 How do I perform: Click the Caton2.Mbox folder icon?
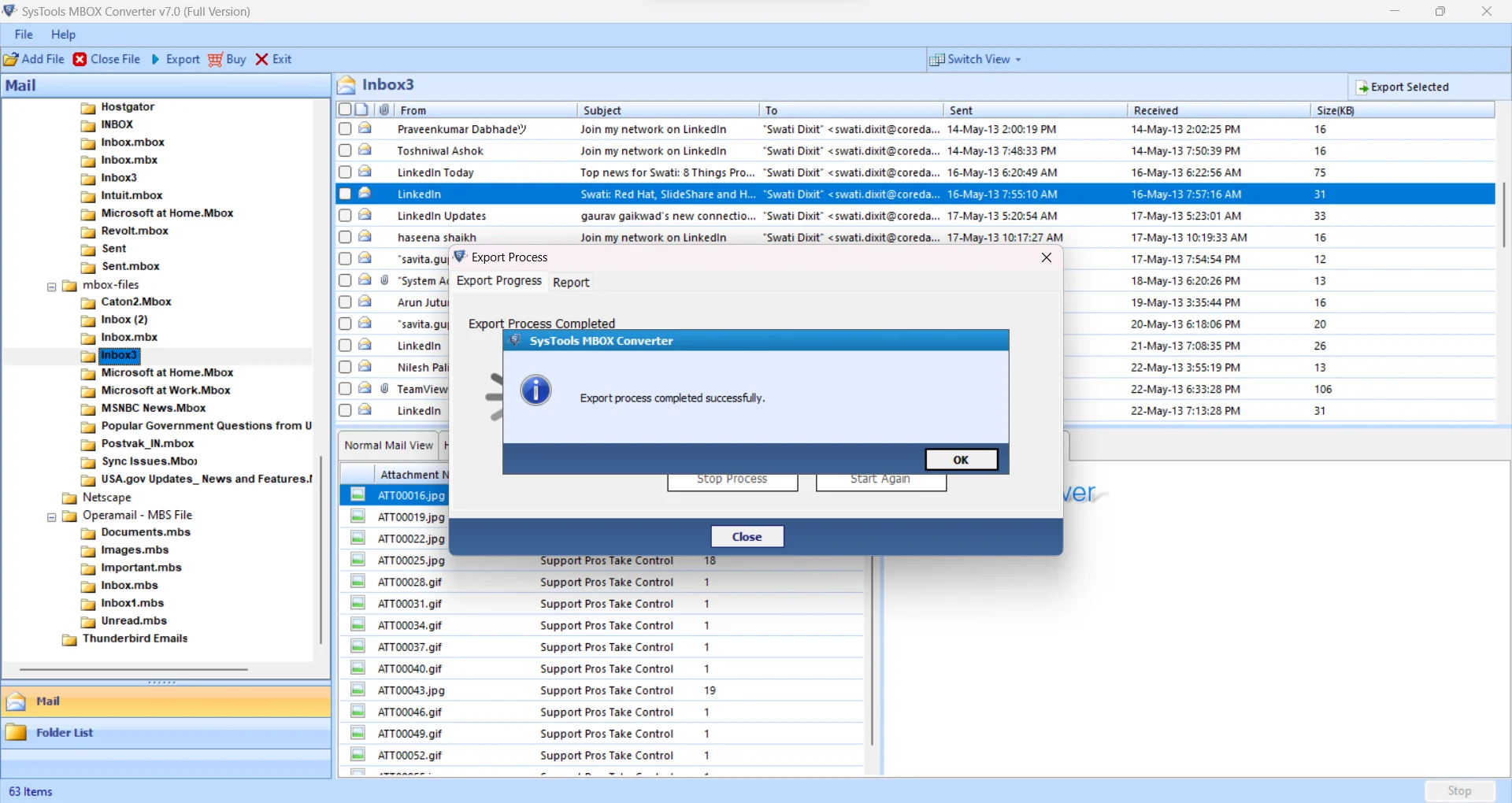(x=89, y=302)
